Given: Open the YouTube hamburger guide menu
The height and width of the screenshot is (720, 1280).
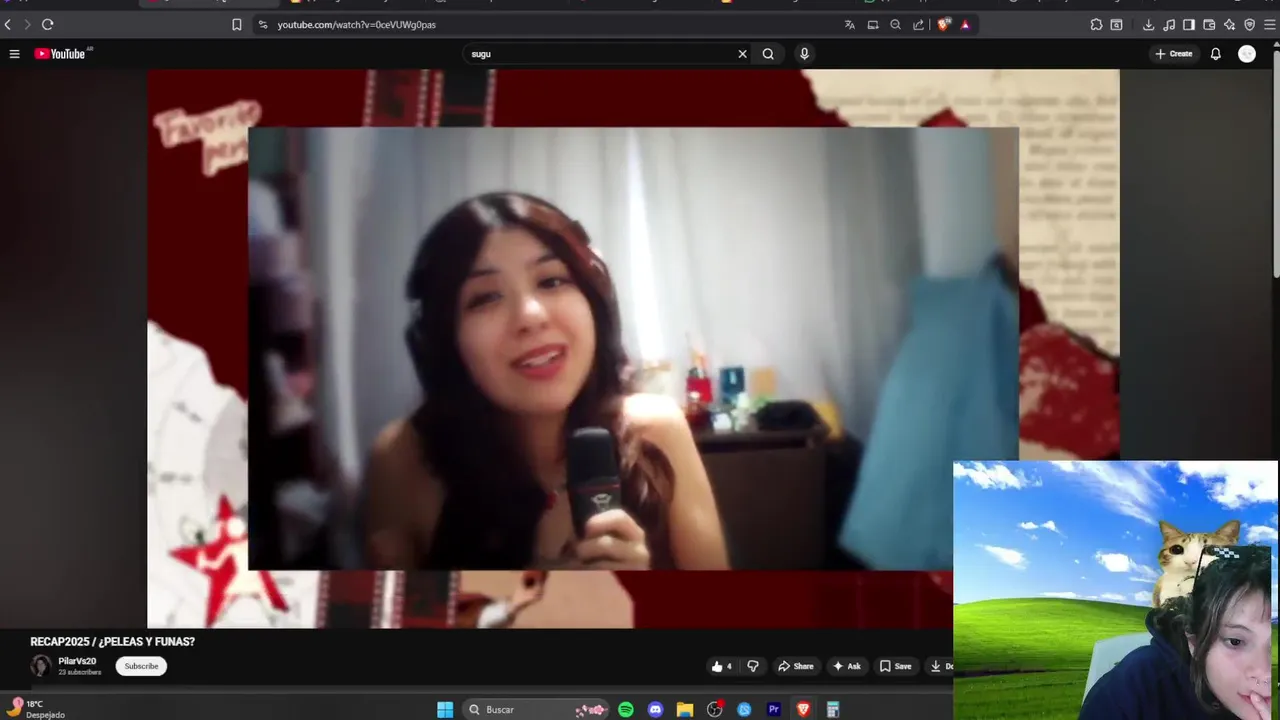Looking at the screenshot, I should [14, 54].
